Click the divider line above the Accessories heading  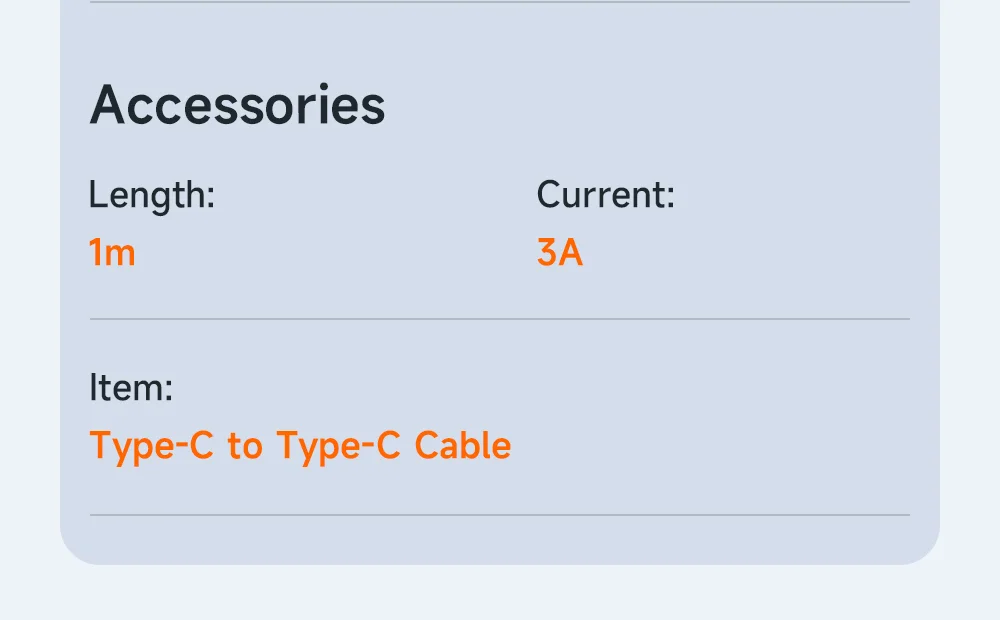point(500,2)
